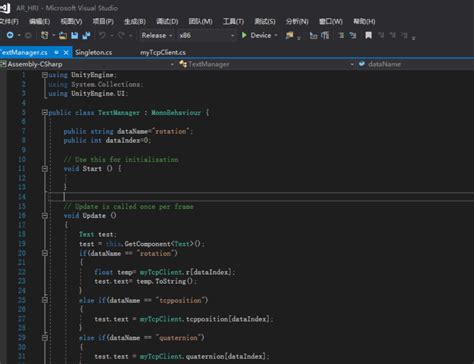This screenshot has height=364, width=474.
Task: Click the Find in Files icon
Action: pyautogui.click(x=289, y=35)
